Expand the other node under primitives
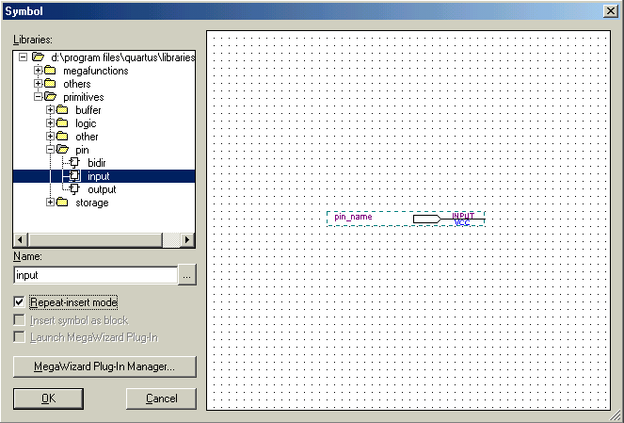The image size is (624, 423). coord(50,136)
